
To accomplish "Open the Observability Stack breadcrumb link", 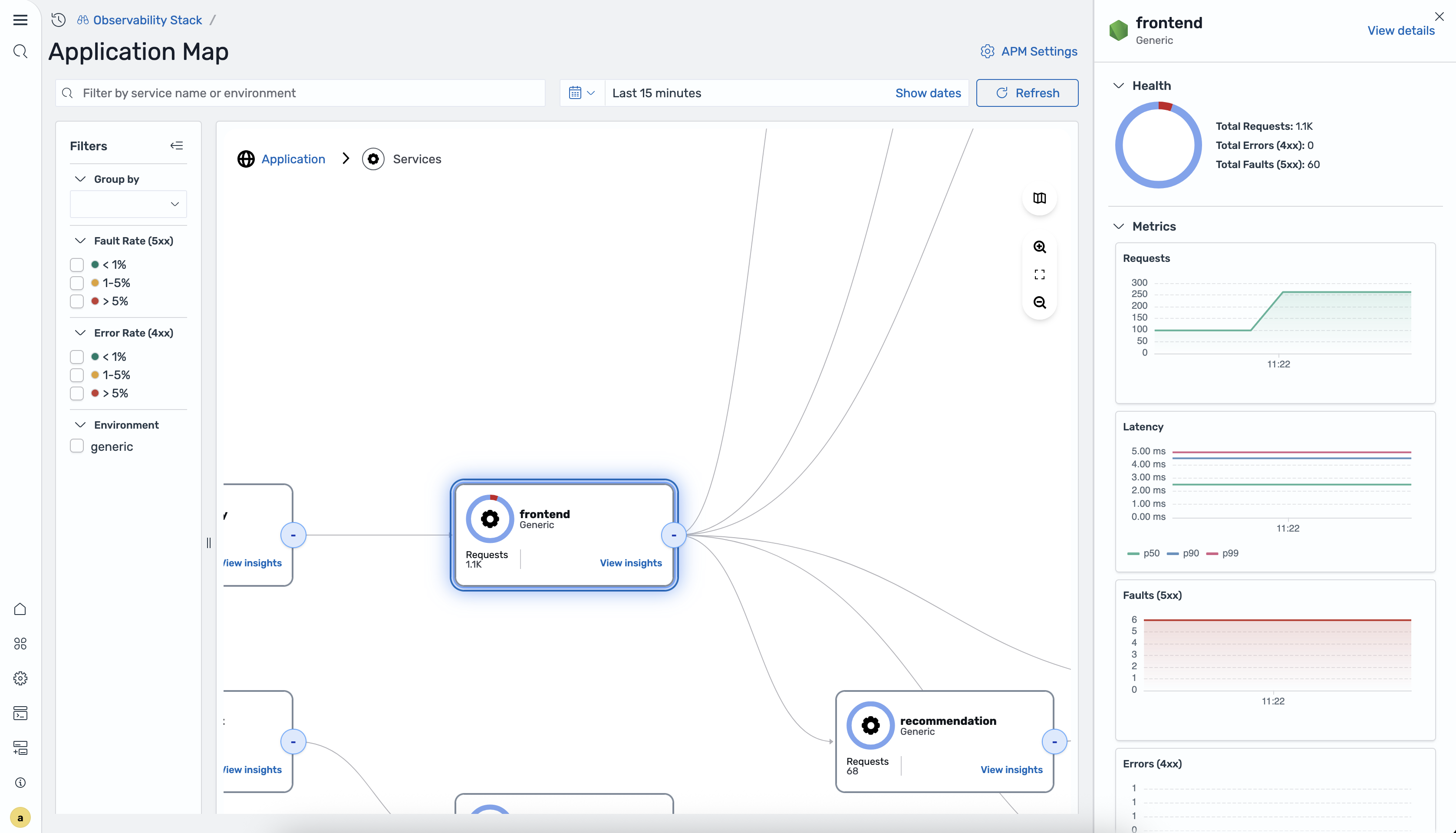I will coord(147,20).
